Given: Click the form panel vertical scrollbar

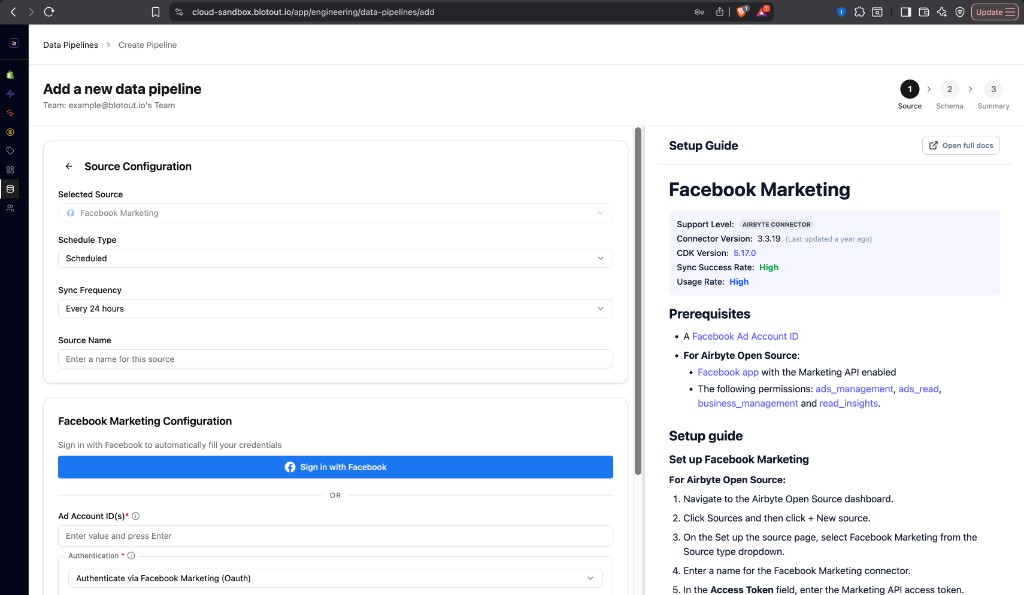Looking at the screenshot, I should (x=638, y=301).
